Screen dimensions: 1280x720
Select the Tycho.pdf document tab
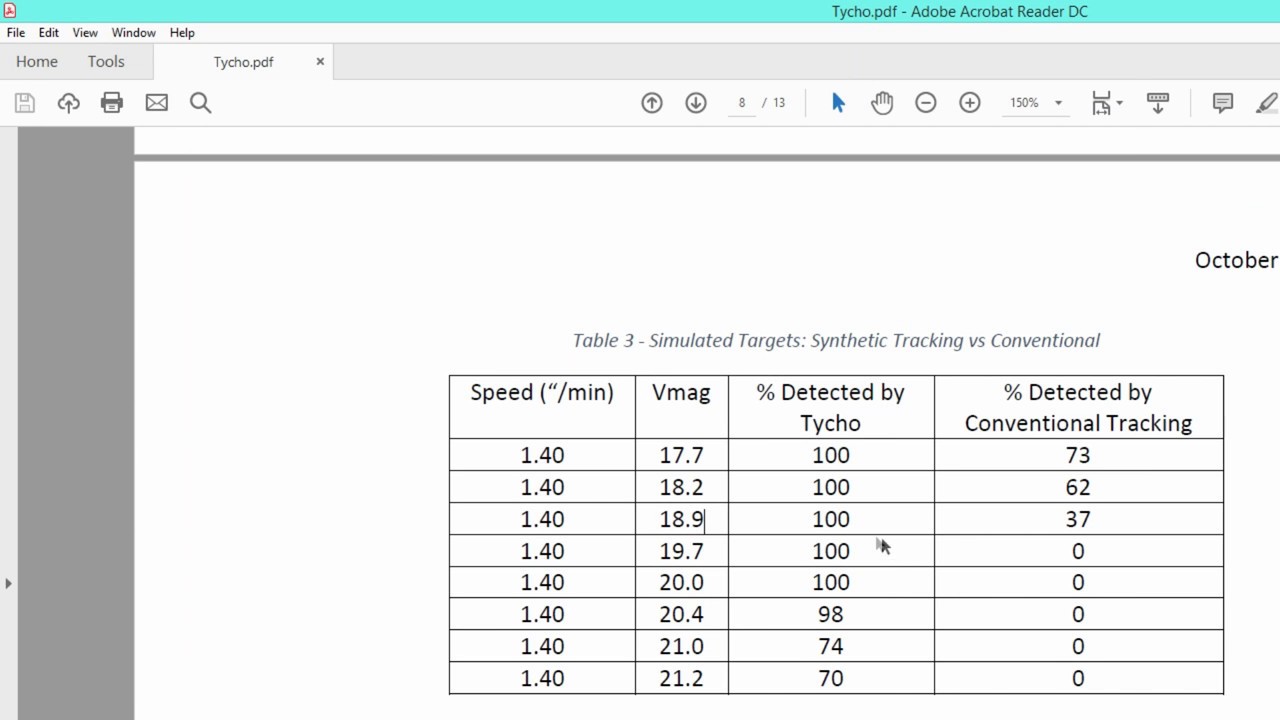coord(243,61)
